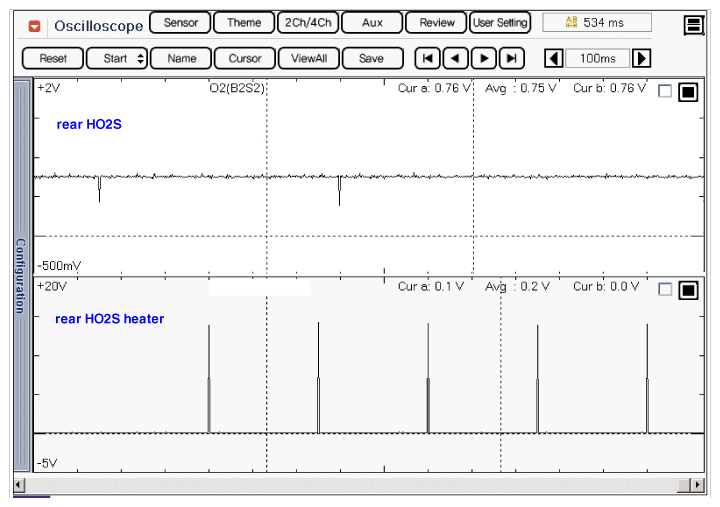
Task: Increase the 100ms time base
Action: click(x=642, y=59)
